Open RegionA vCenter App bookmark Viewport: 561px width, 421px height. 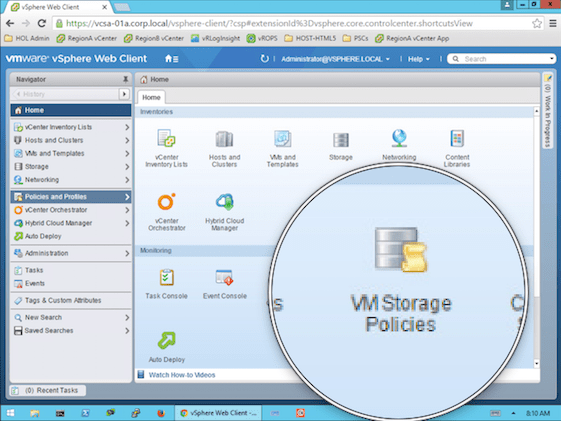(412, 38)
